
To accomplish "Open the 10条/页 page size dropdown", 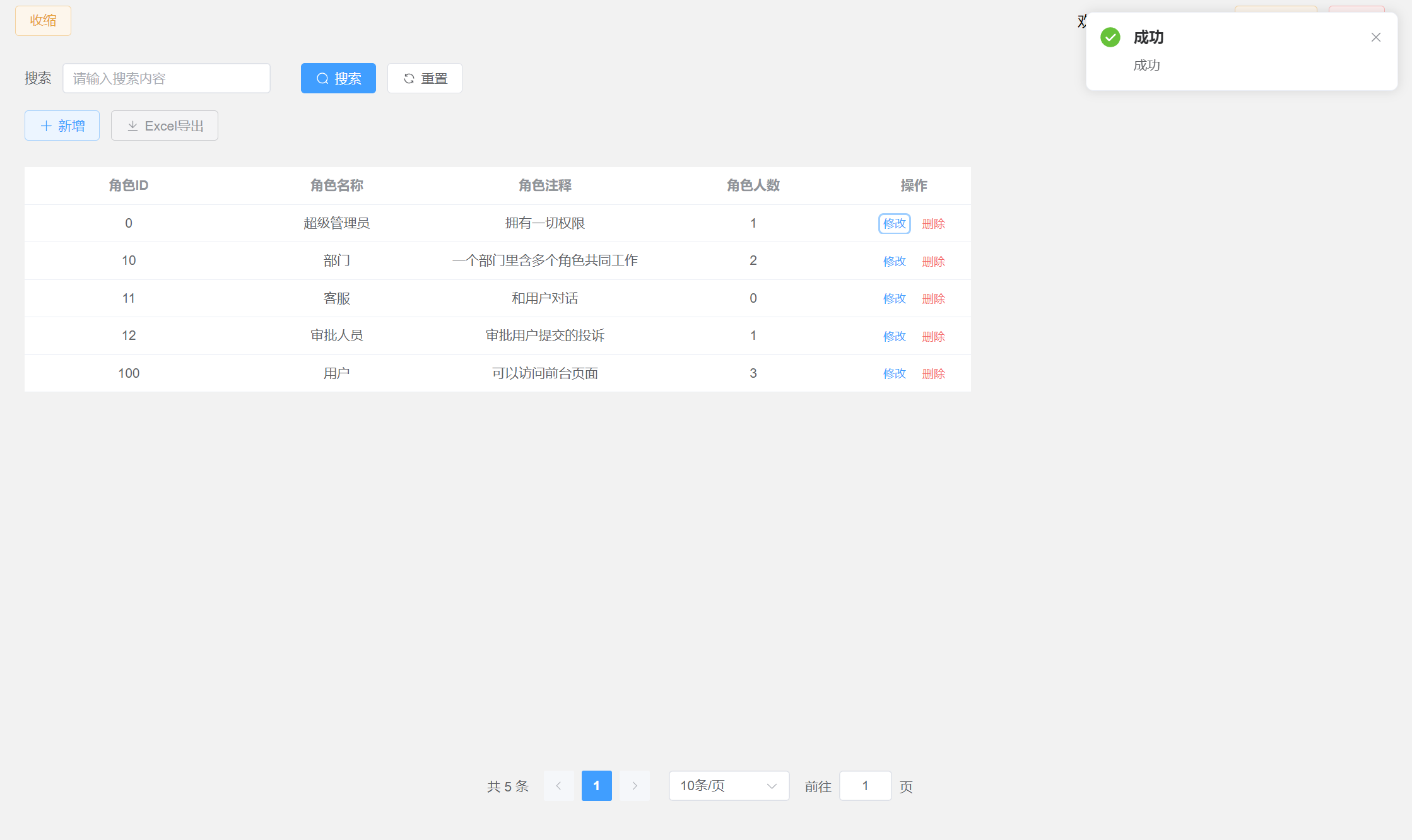I will tap(729, 786).
